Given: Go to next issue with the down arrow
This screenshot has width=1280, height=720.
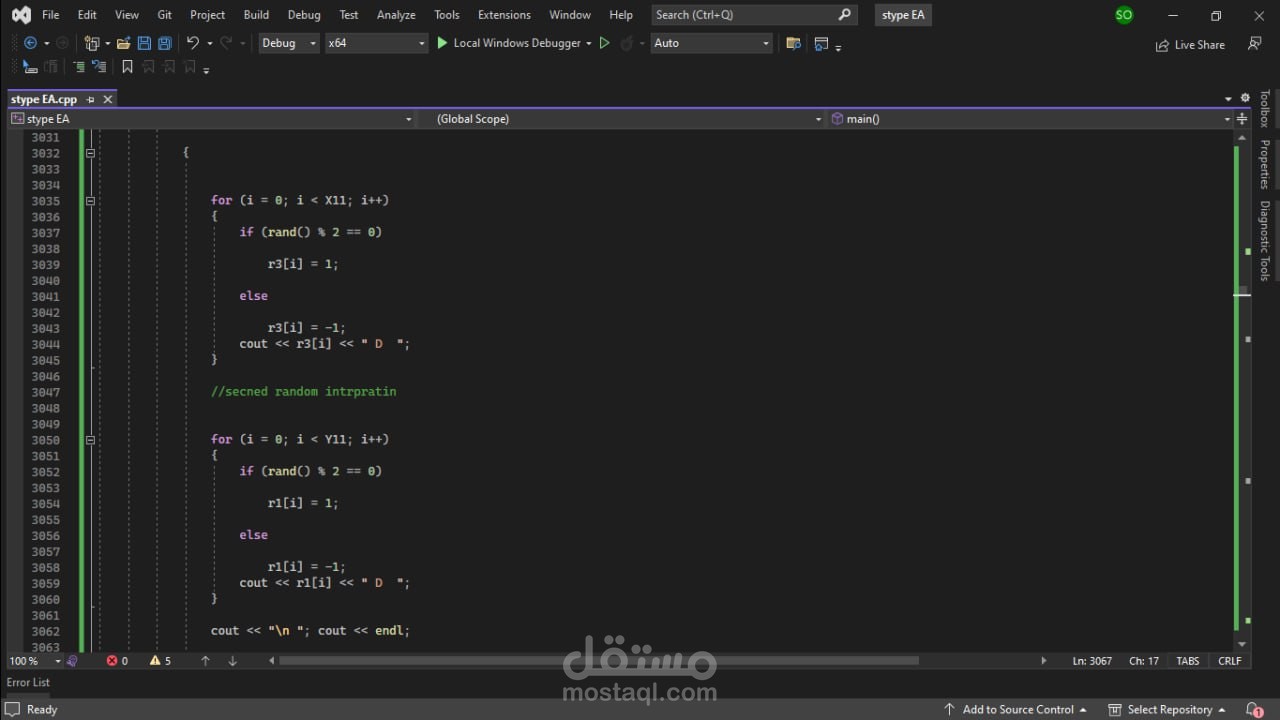Looking at the screenshot, I should pos(233,661).
